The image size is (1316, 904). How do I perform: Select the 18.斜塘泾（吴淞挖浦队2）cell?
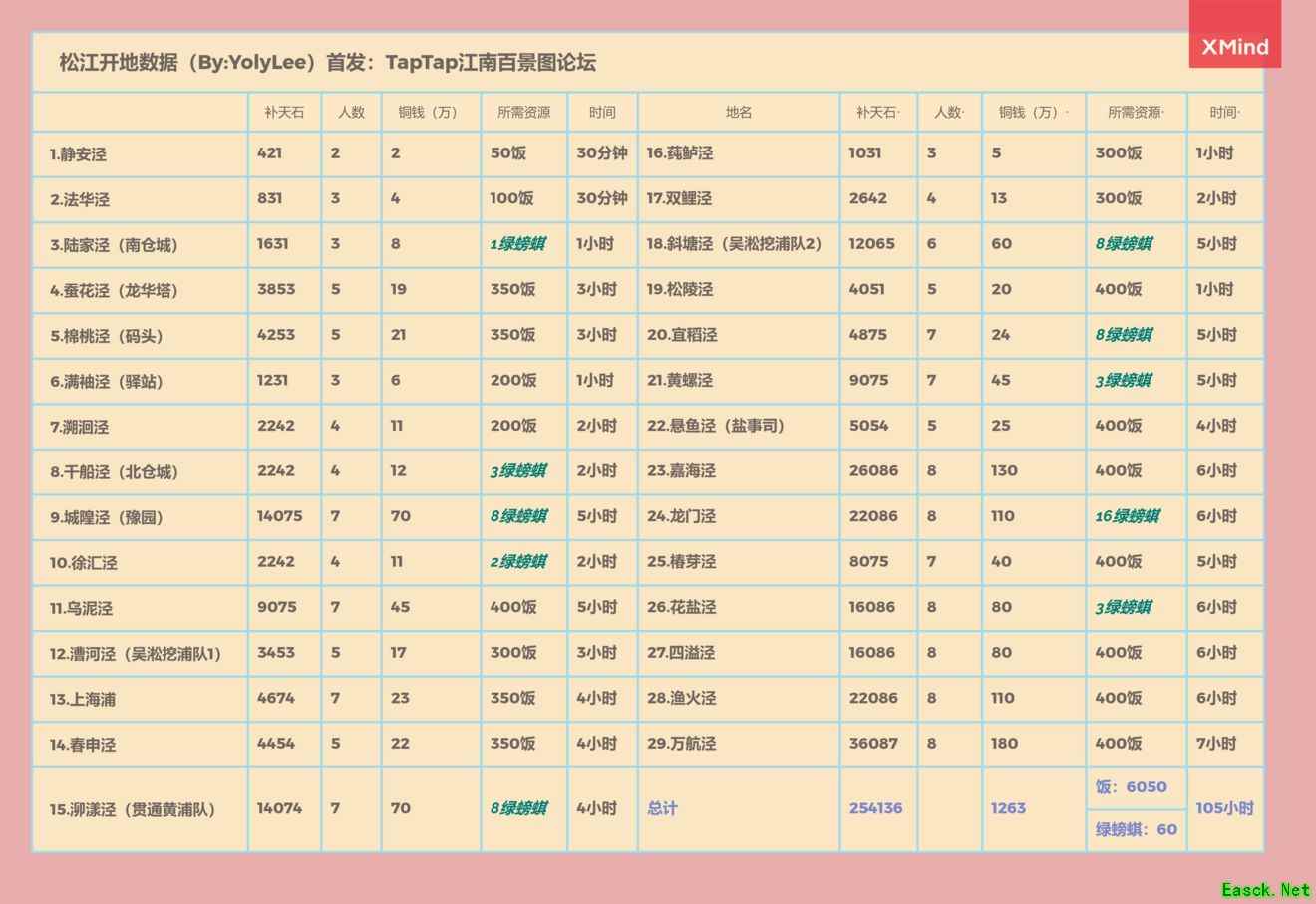pyautogui.click(x=734, y=244)
